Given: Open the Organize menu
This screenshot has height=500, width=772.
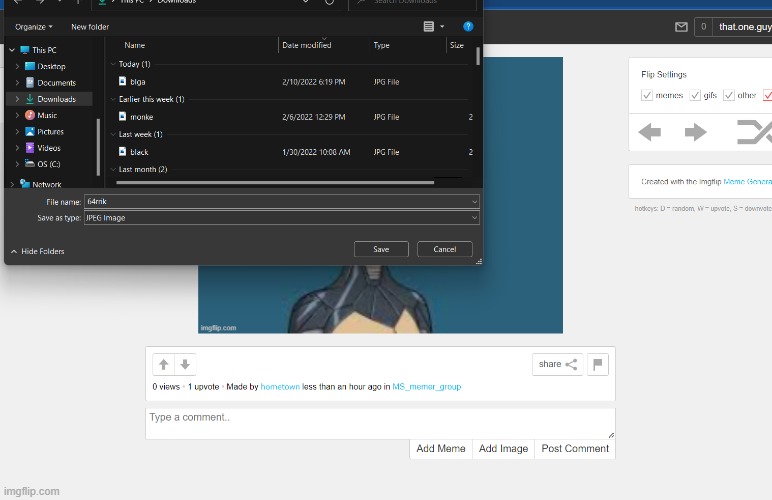Looking at the screenshot, I should point(34,27).
